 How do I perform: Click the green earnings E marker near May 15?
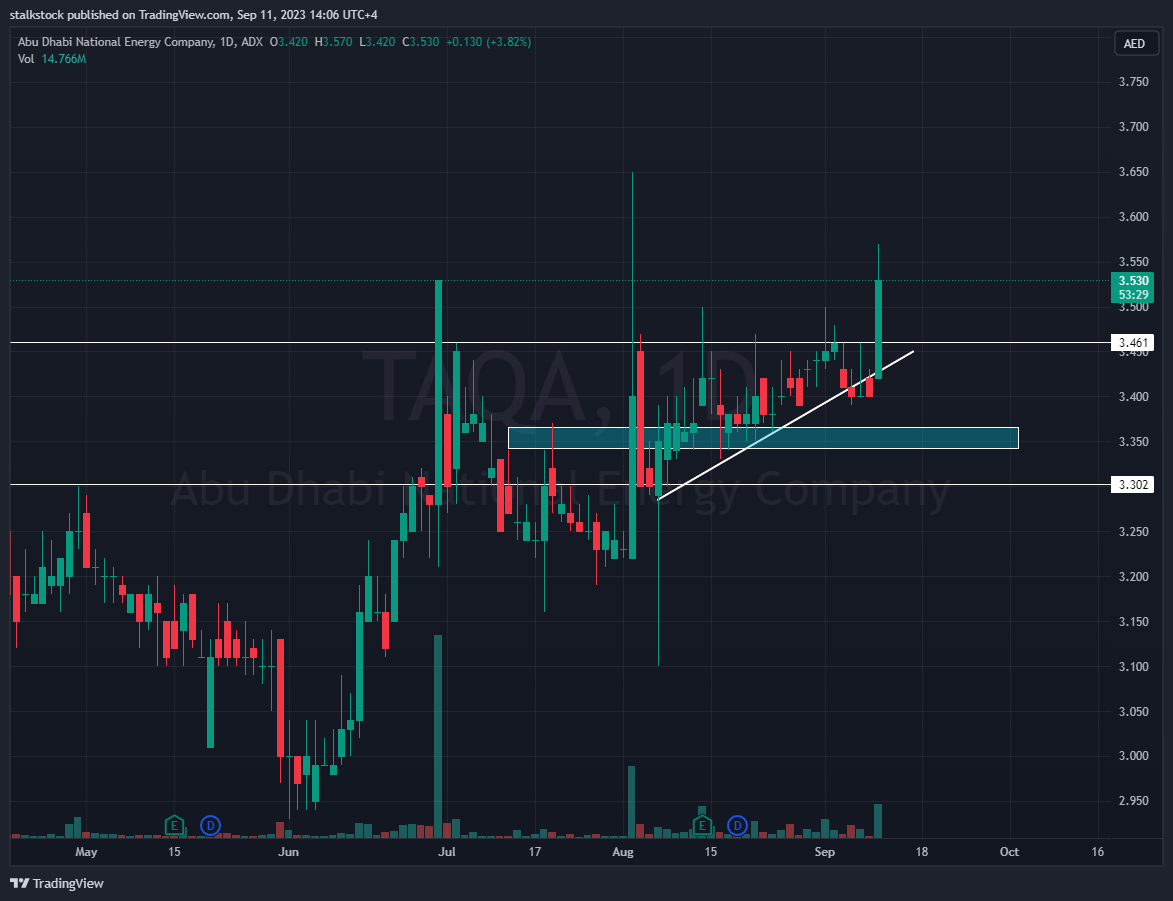[x=174, y=826]
